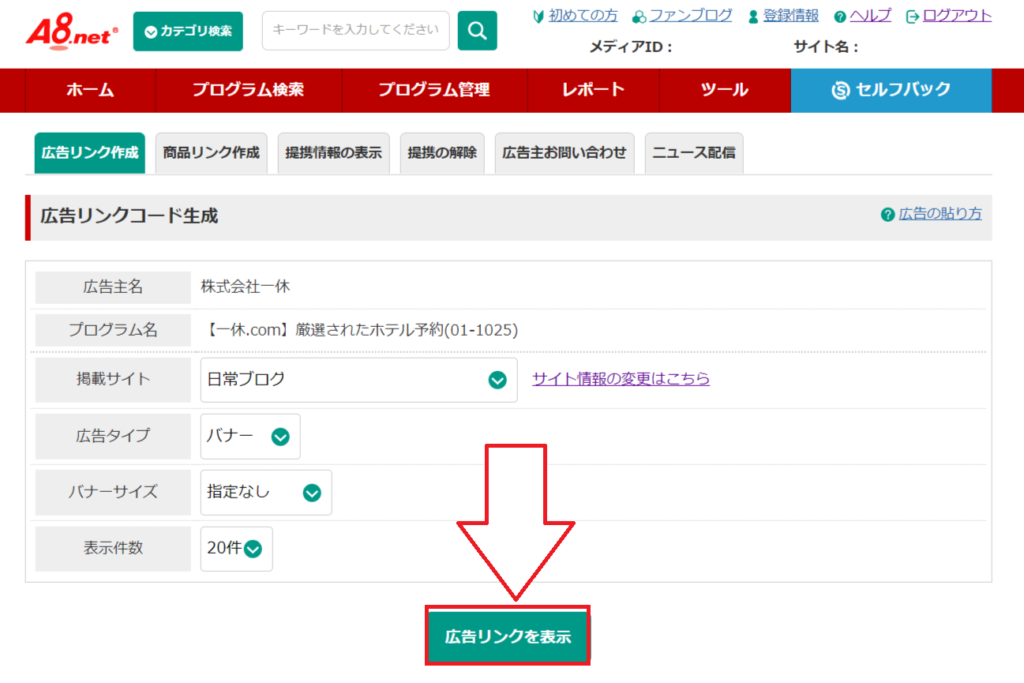Click the beginner leaf icon beside 初めての方

tap(538, 16)
